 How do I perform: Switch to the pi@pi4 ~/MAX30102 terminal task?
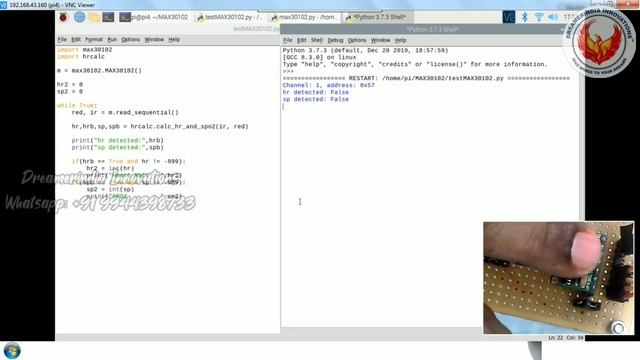click(154, 17)
